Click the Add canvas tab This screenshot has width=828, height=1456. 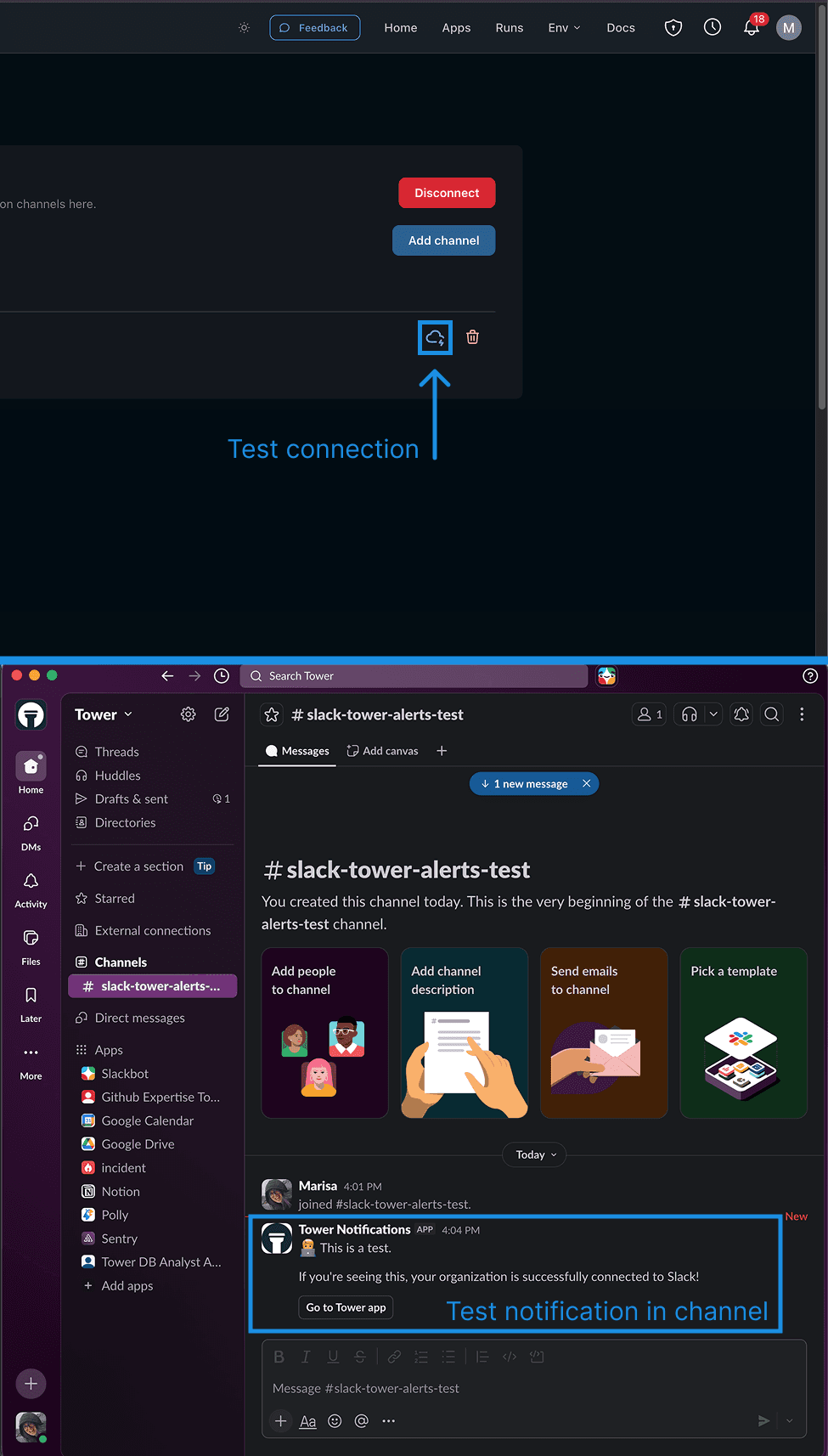[x=382, y=751]
